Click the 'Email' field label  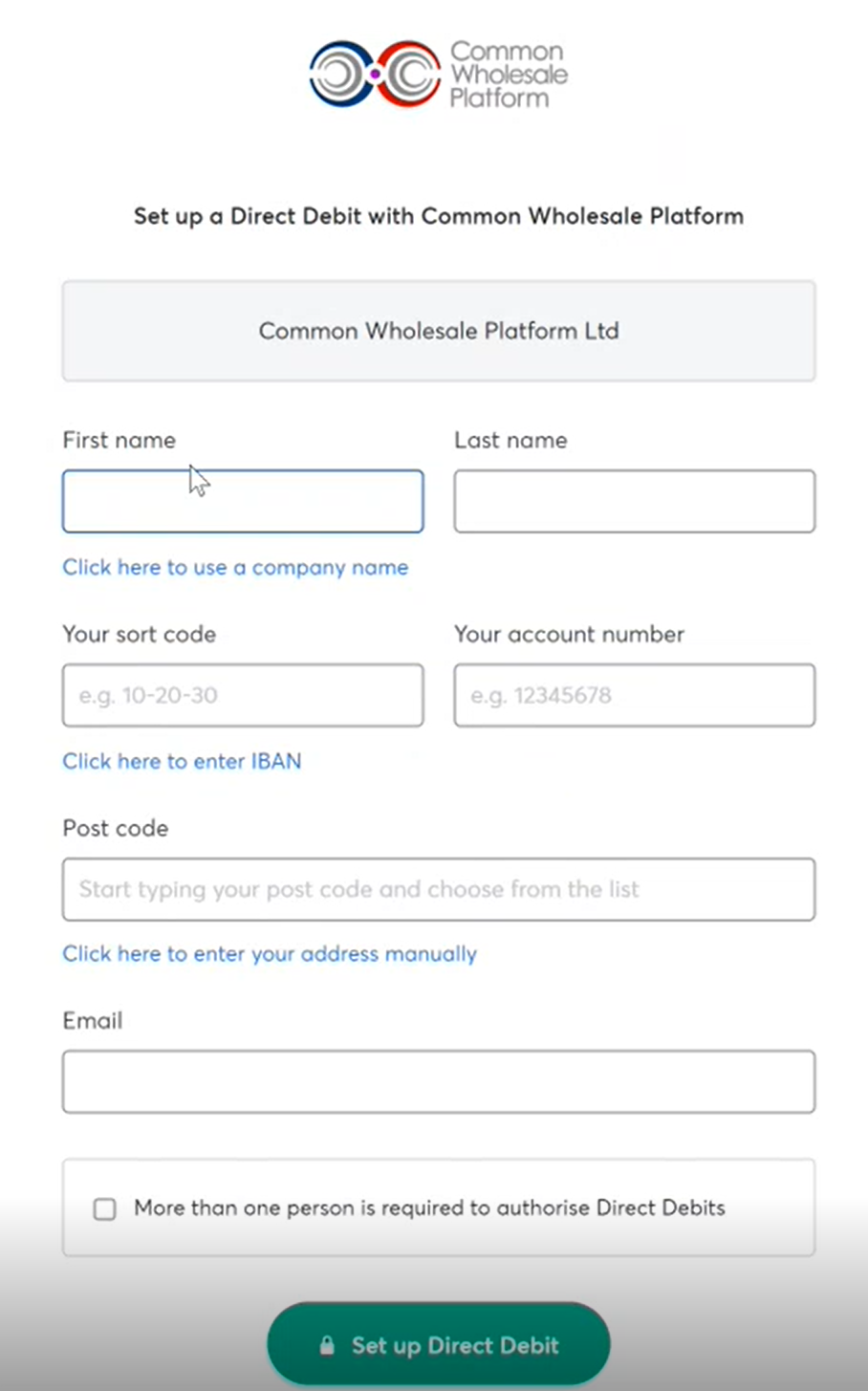click(x=93, y=1021)
